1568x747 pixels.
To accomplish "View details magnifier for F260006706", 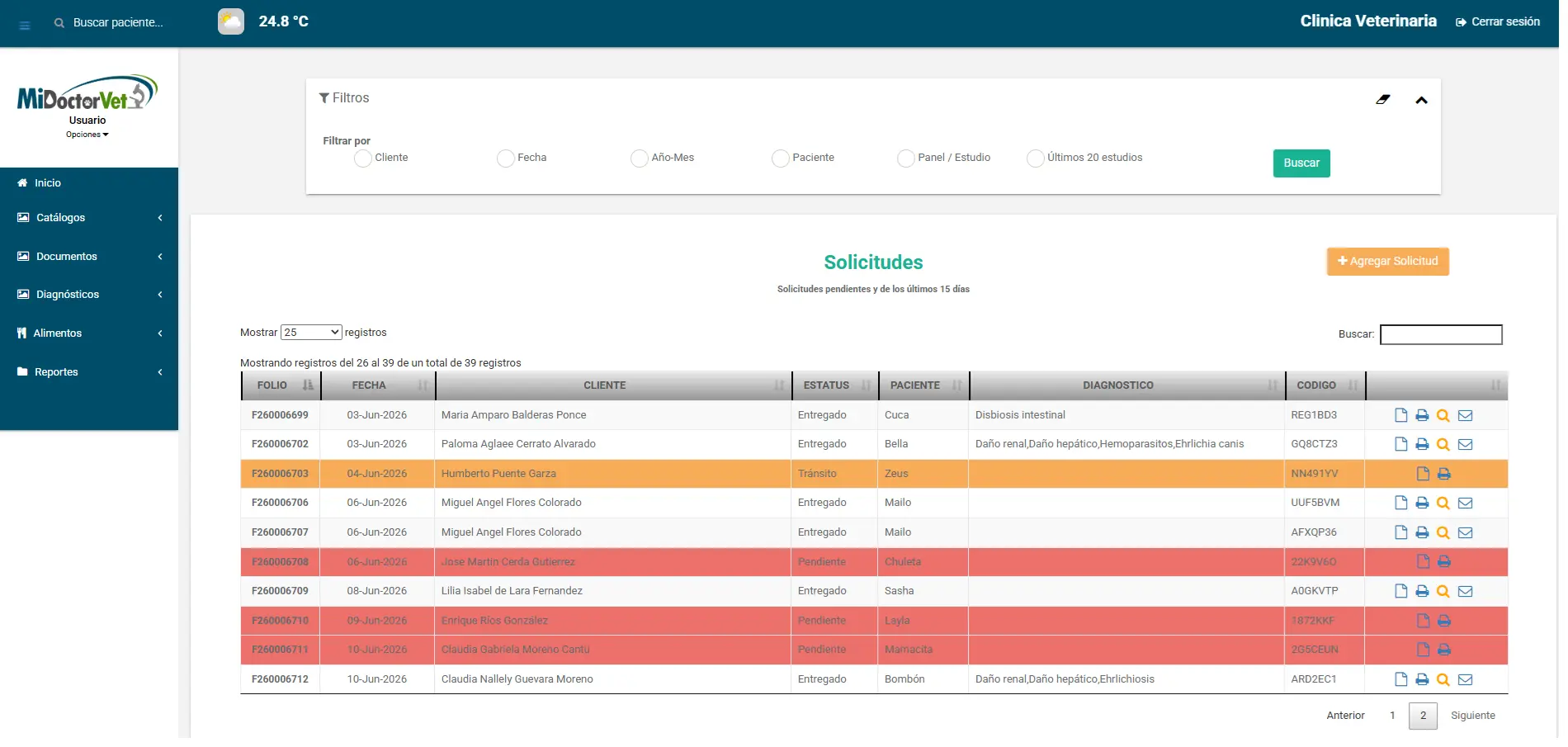I will (1443, 503).
